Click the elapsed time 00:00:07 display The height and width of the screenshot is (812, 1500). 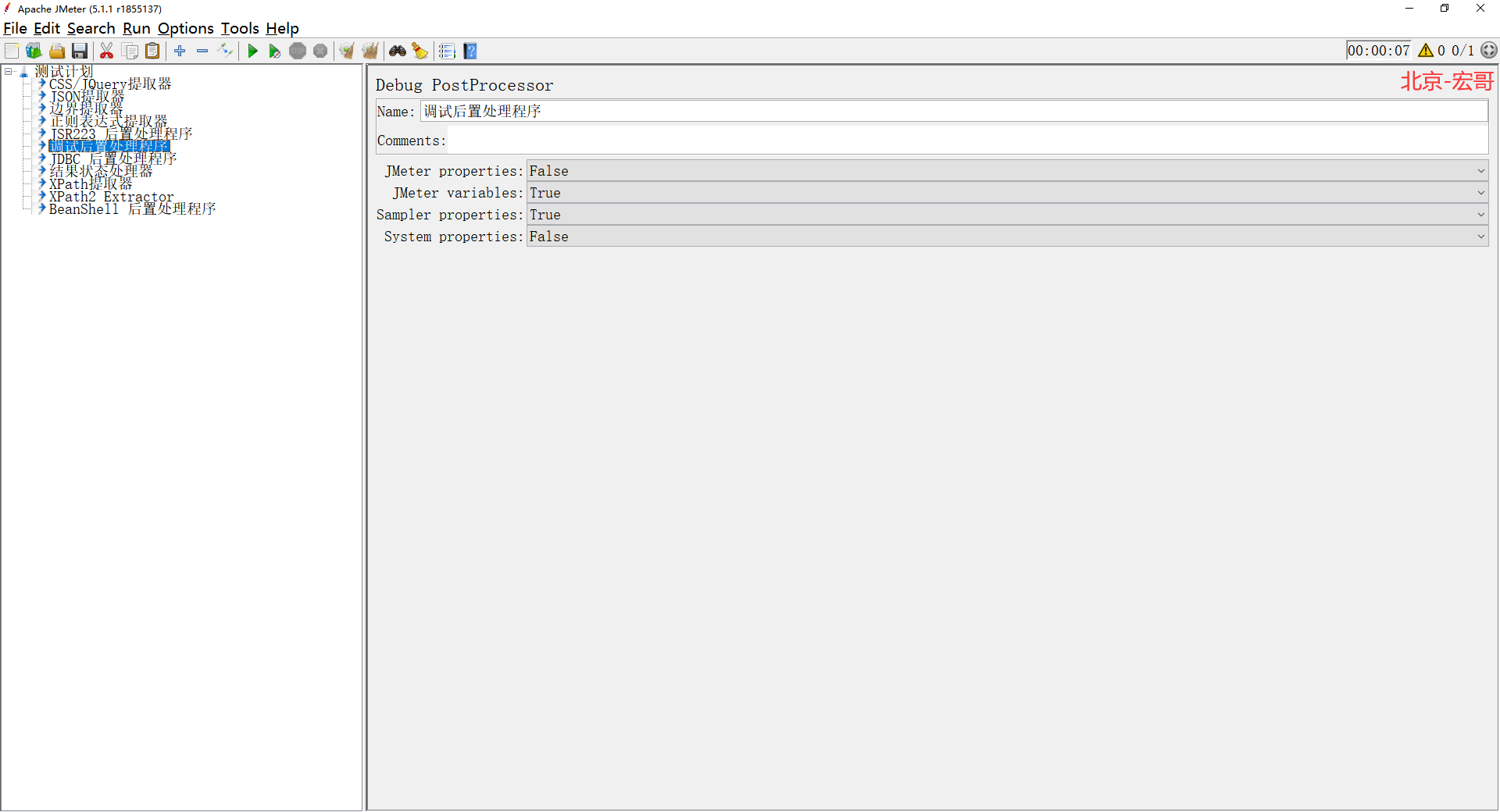click(1379, 51)
